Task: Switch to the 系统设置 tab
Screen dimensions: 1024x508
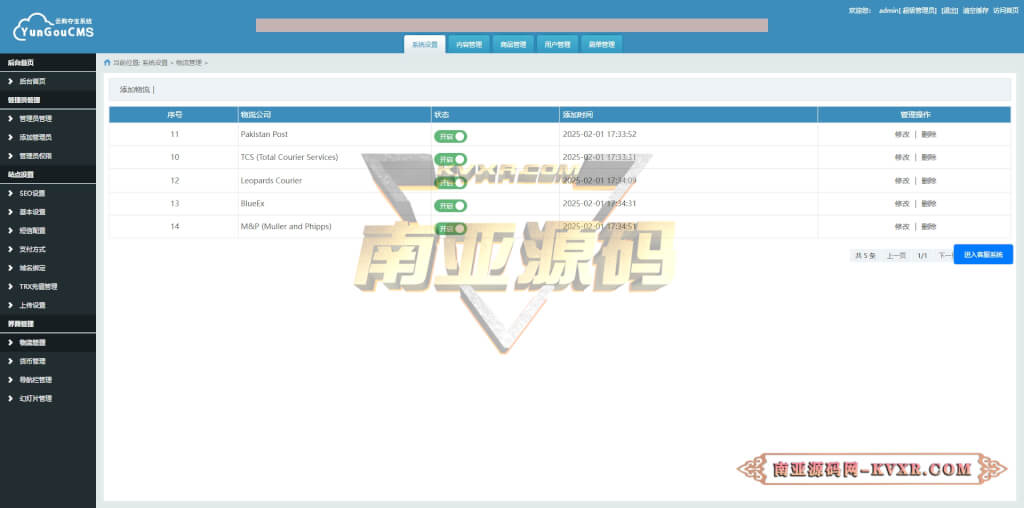Action: click(424, 44)
